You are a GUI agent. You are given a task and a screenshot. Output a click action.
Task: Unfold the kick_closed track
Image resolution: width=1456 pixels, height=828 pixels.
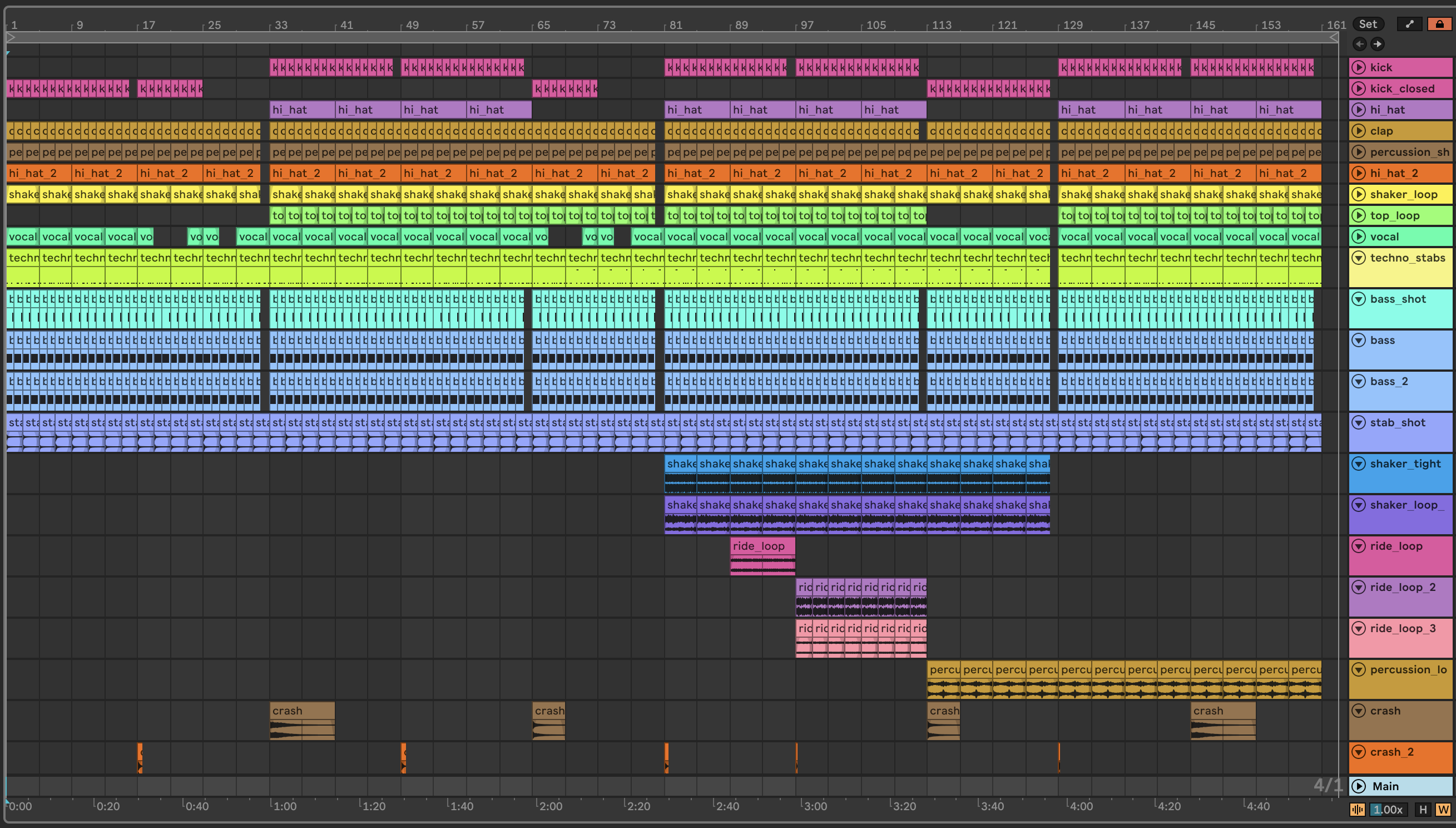1359,88
